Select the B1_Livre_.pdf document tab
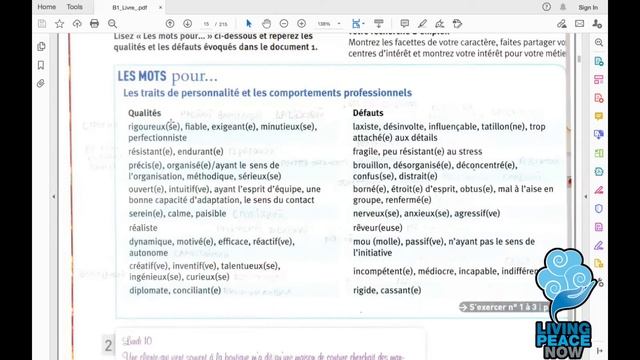This screenshot has height=360, width=640. coord(130,7)
